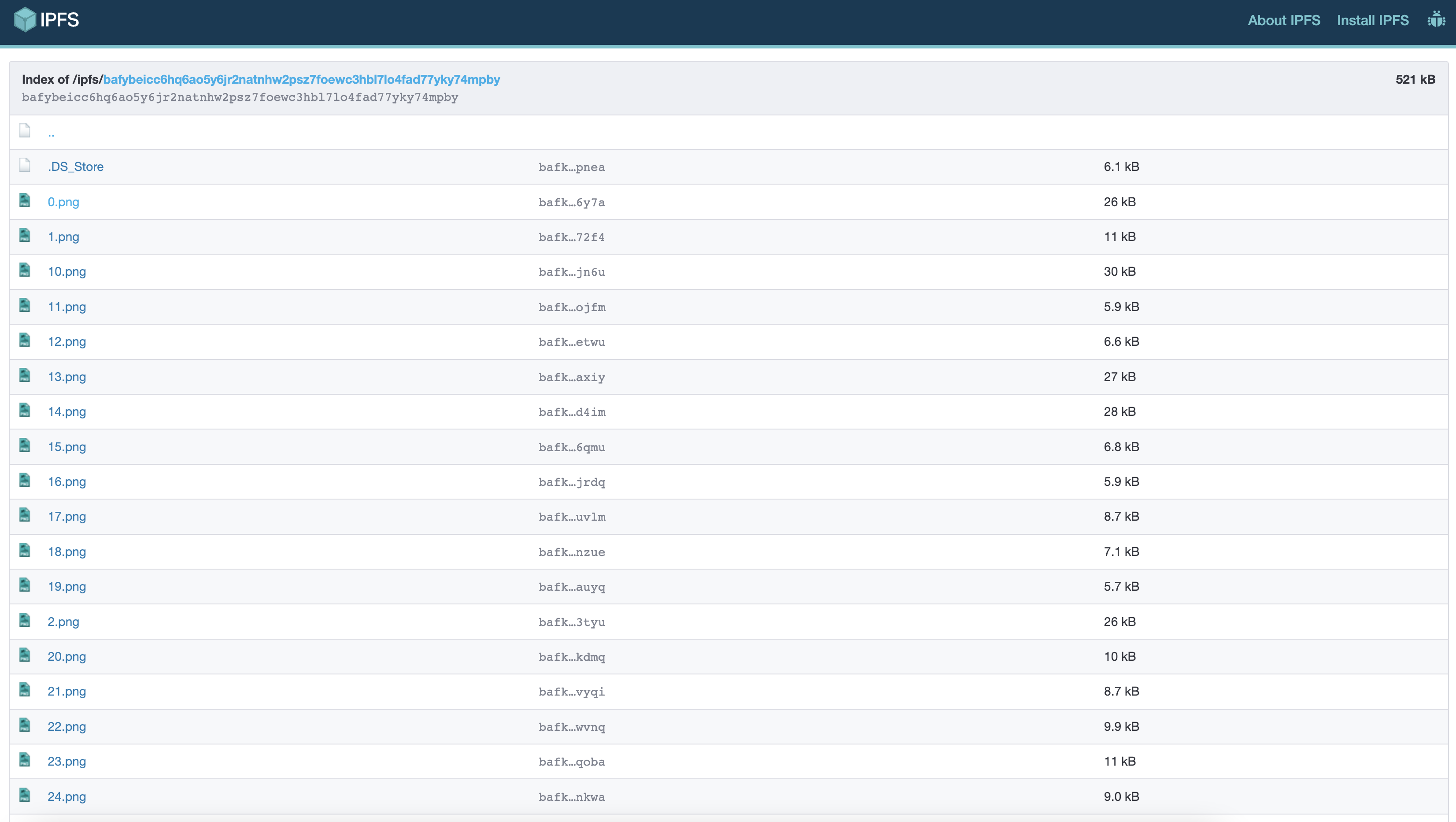Open the 24.png file link
1456x822 pixels.
tap(67, 796)
